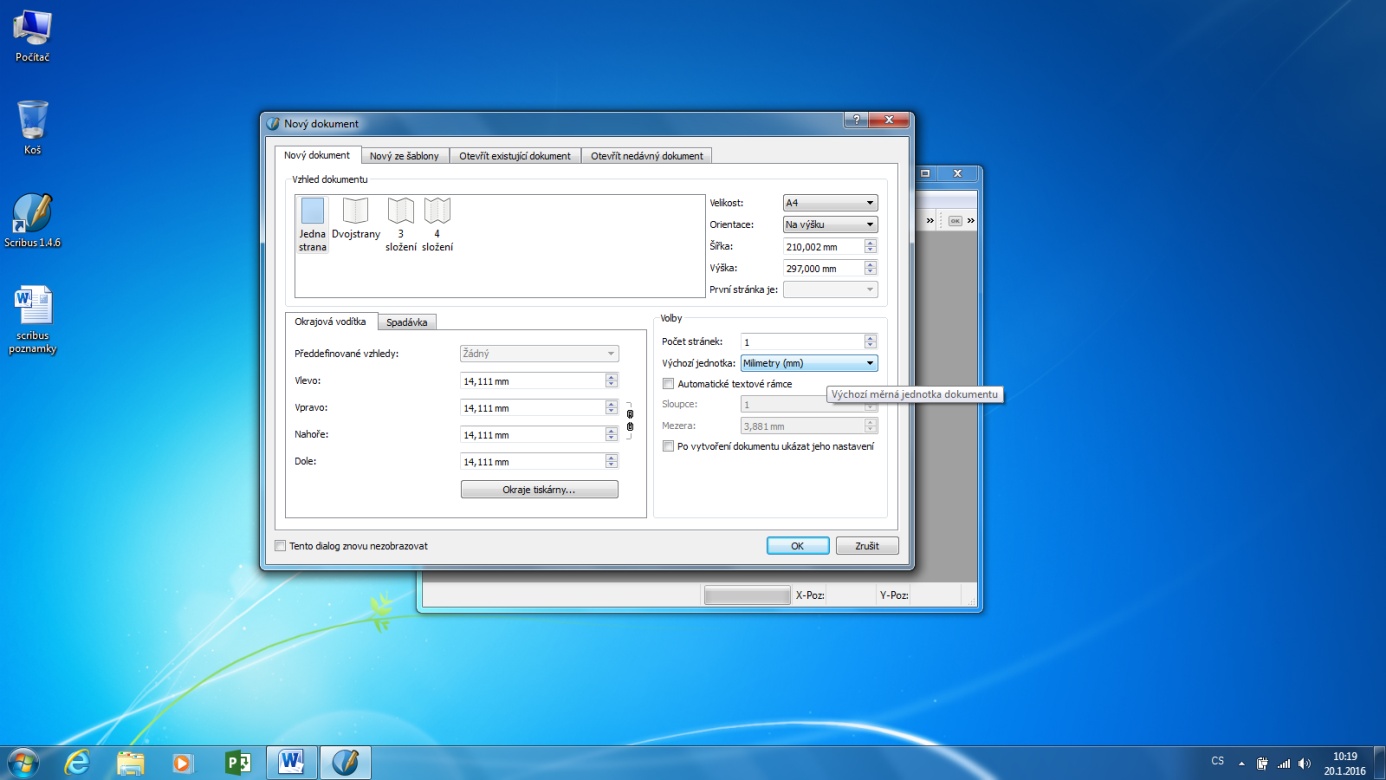Switch to Otevřít existující dokument tab
The image size is (1386, 780).
(x=515, y=156)
